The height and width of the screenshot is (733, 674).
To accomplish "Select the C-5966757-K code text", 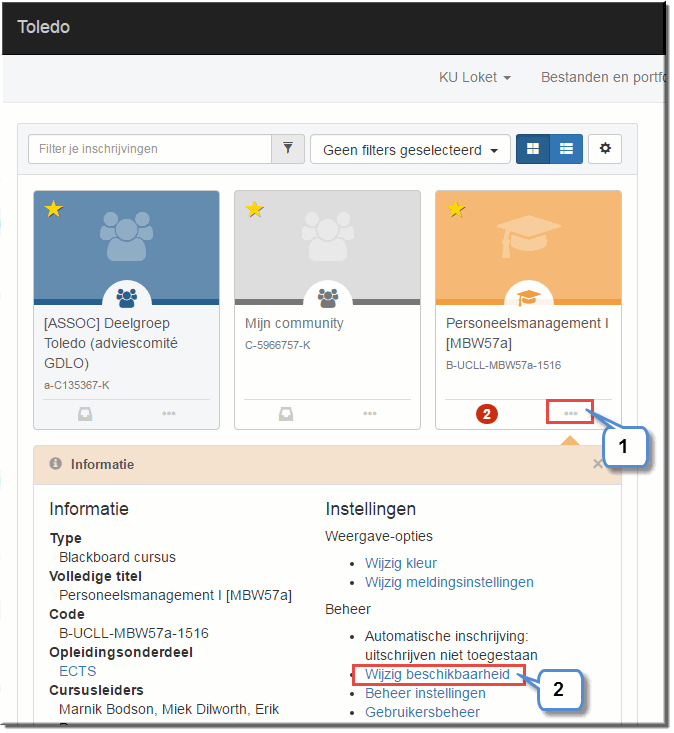I will (278, 345).
